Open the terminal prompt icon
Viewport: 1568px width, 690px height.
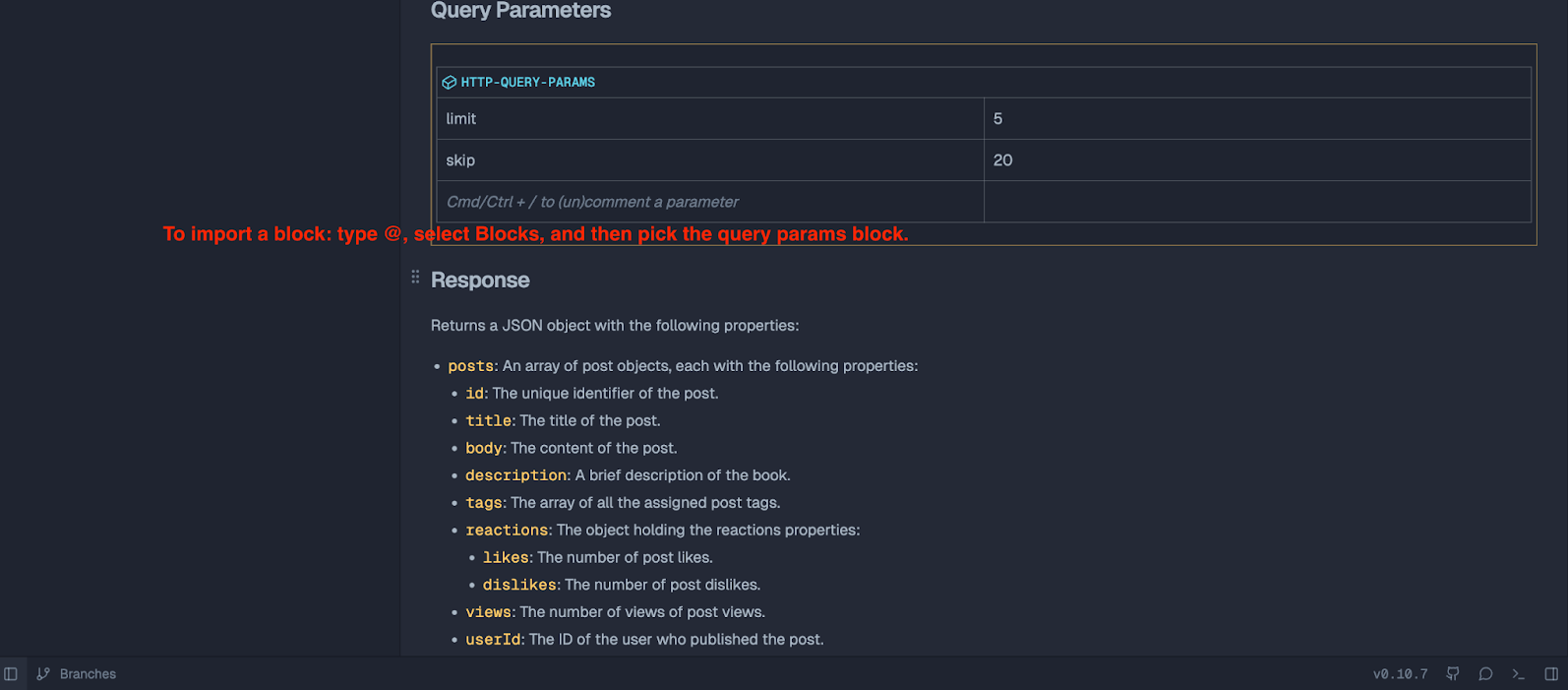(1518, 674)
